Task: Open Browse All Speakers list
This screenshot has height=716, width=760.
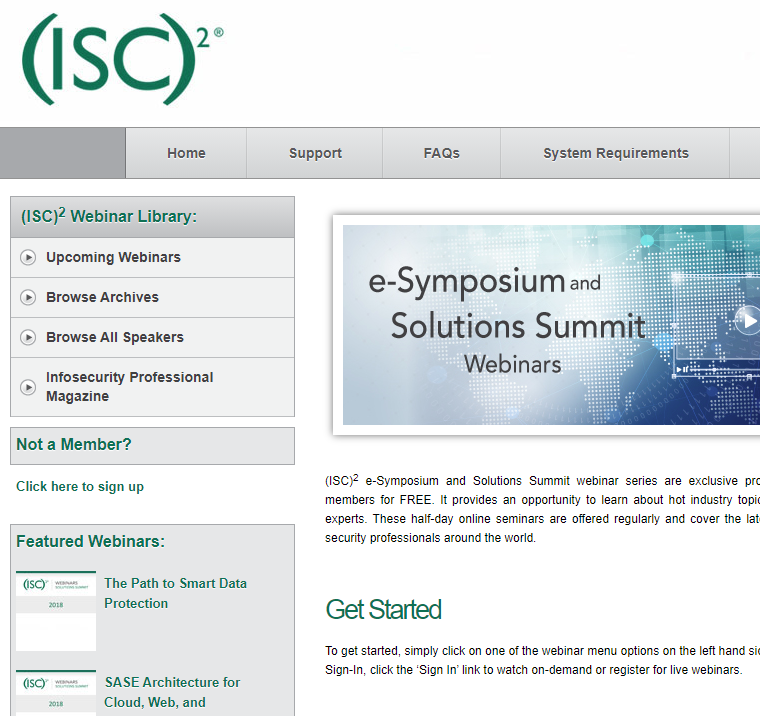Action: tap(114, 337)
